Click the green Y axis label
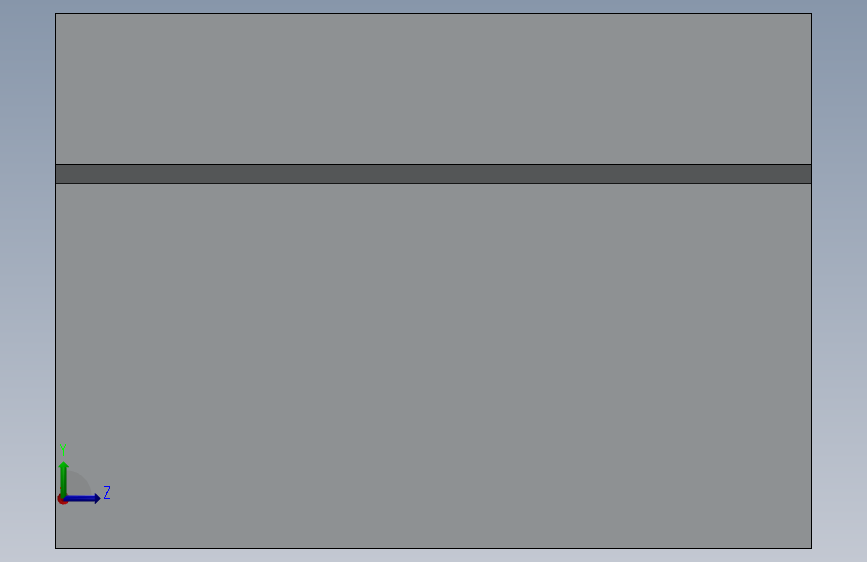The image size is (867, 562). point(63,449)
